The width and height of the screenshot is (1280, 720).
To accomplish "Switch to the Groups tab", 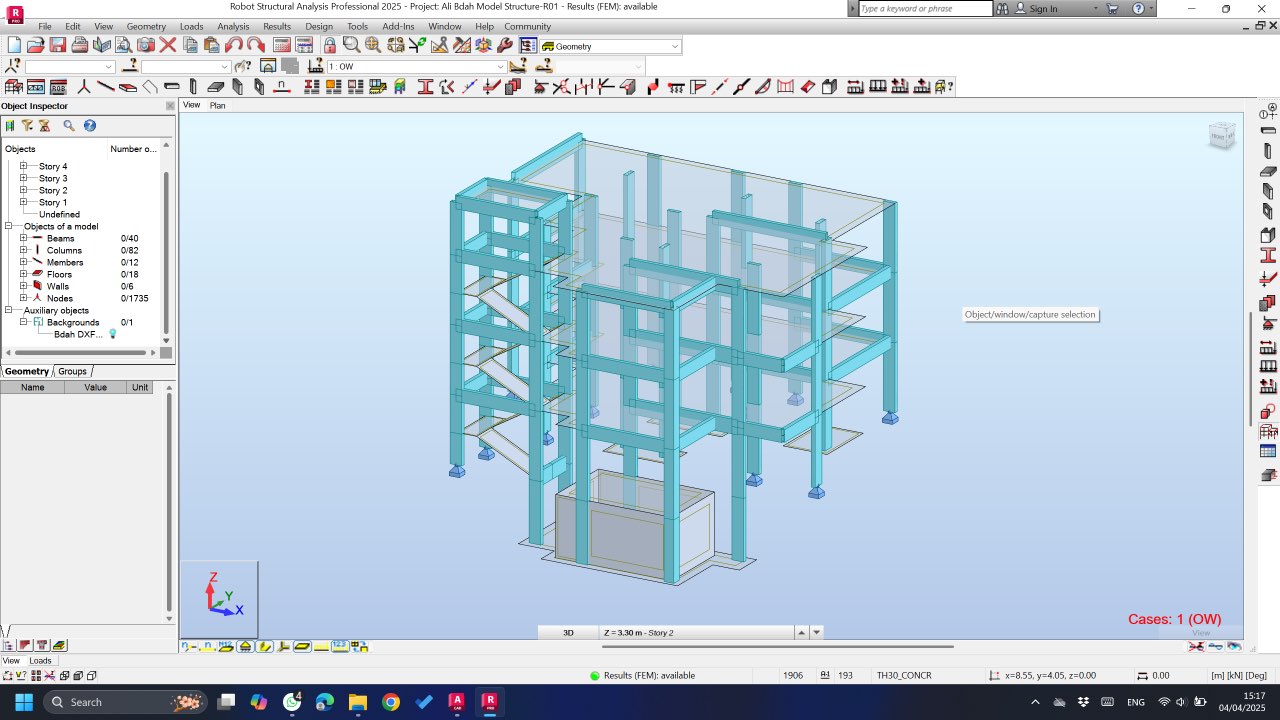I will (x=72, y=371).
